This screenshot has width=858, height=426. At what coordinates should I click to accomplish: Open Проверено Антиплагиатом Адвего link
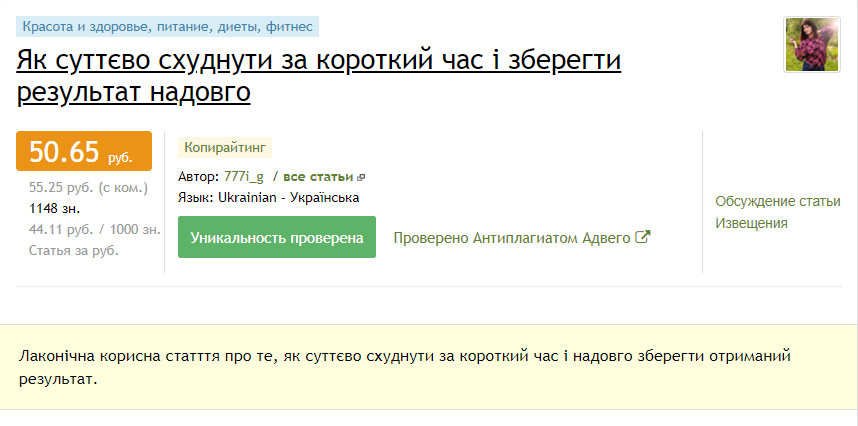tap(512, 238)
